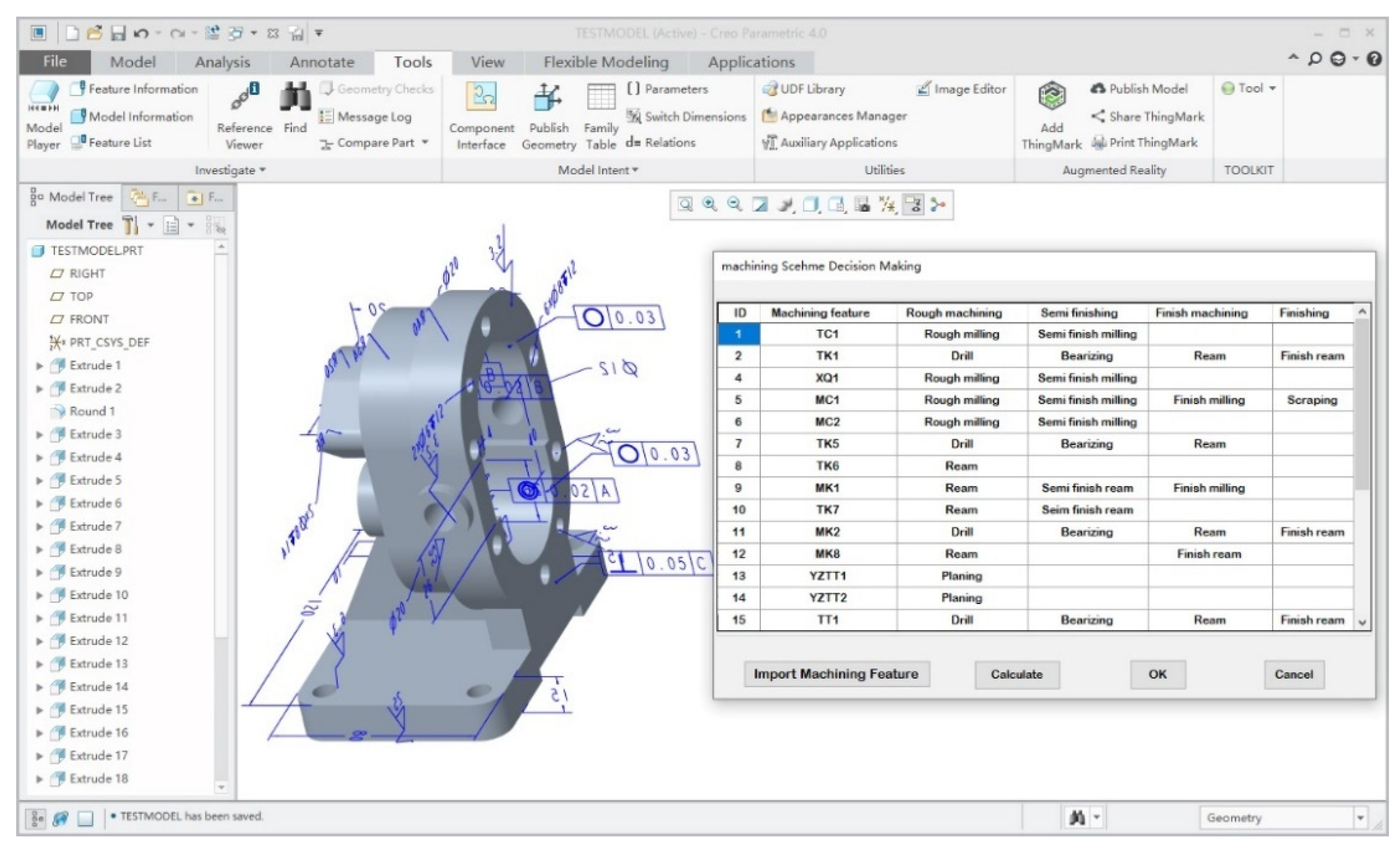The image size is (1400, 856).
Task: Confirm with the OK button
Action: point(1158,675)
